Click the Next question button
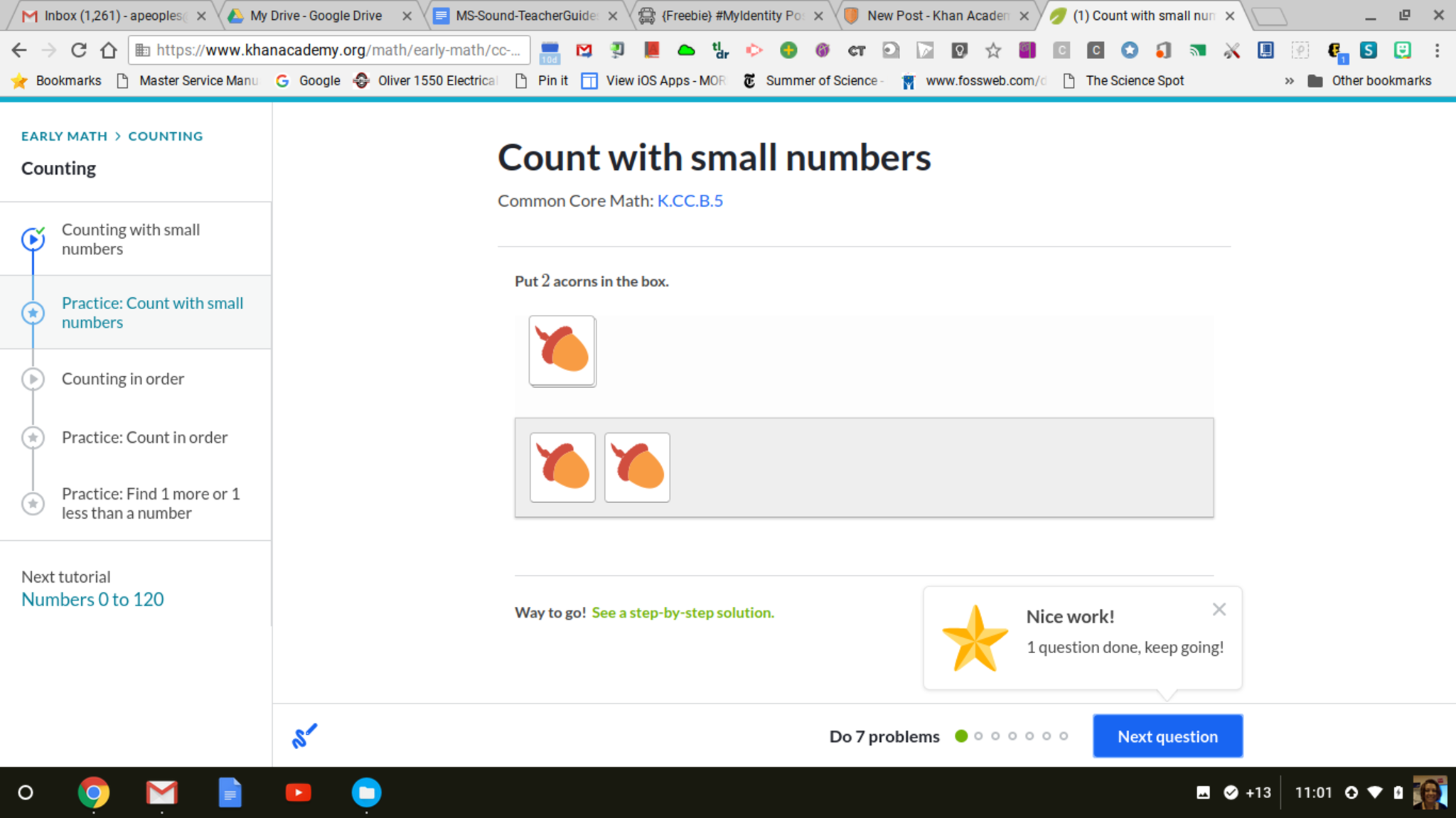Viewport: 1456px width, 818px height. (x=1167, y=736)
